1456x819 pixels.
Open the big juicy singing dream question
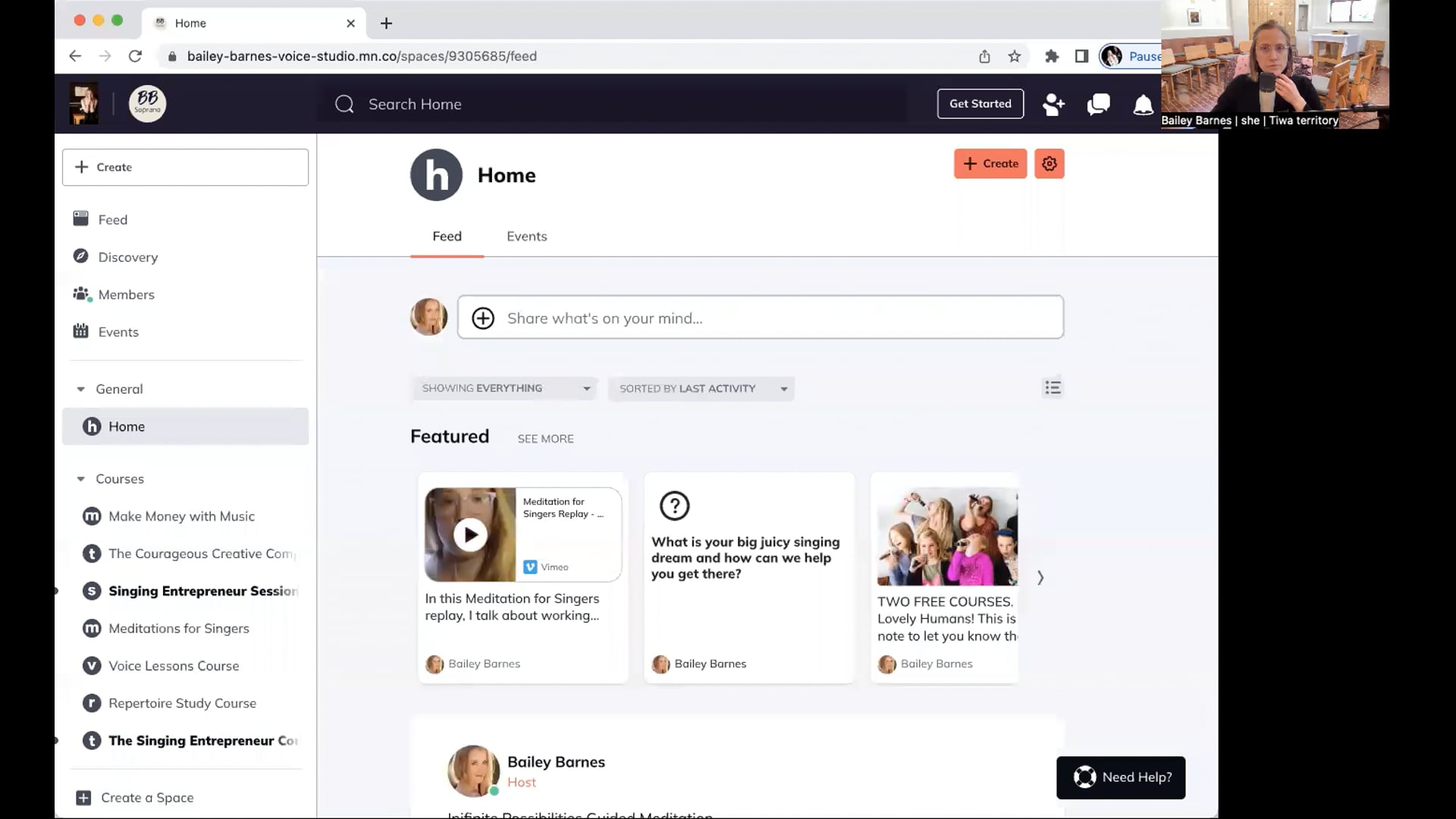(745, 558)
